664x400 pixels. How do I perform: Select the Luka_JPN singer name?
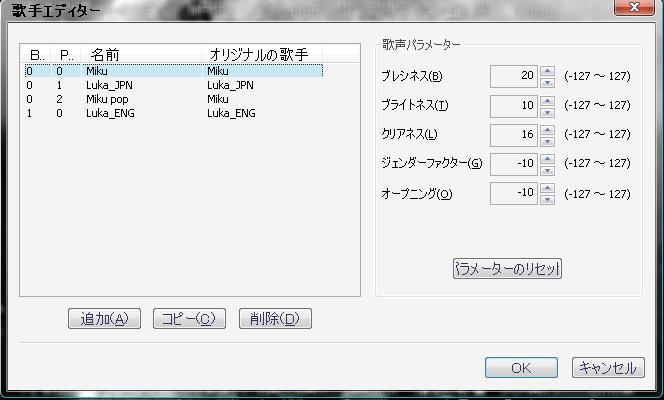[109, 85]
